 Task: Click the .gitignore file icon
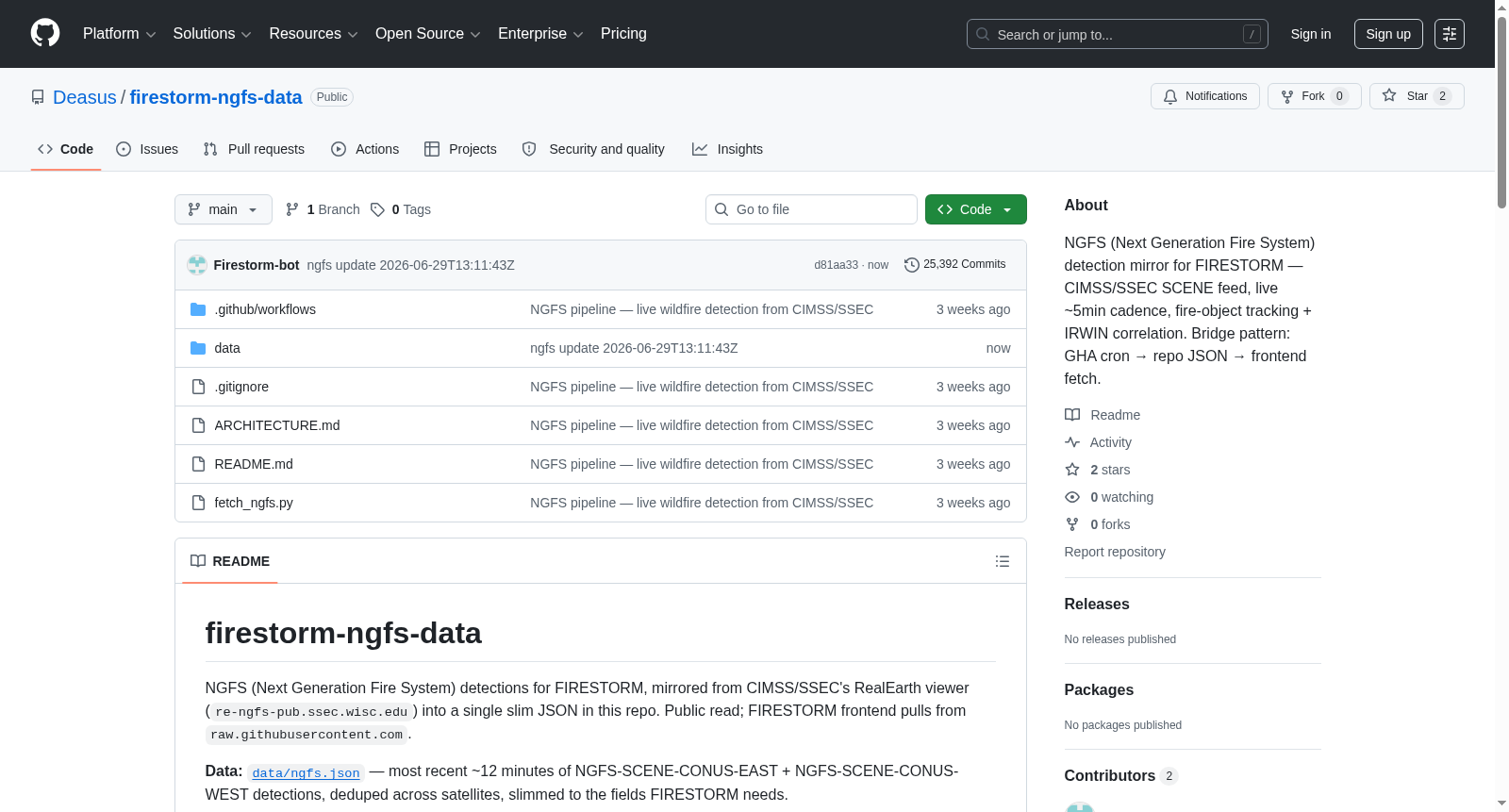(198, 387)
